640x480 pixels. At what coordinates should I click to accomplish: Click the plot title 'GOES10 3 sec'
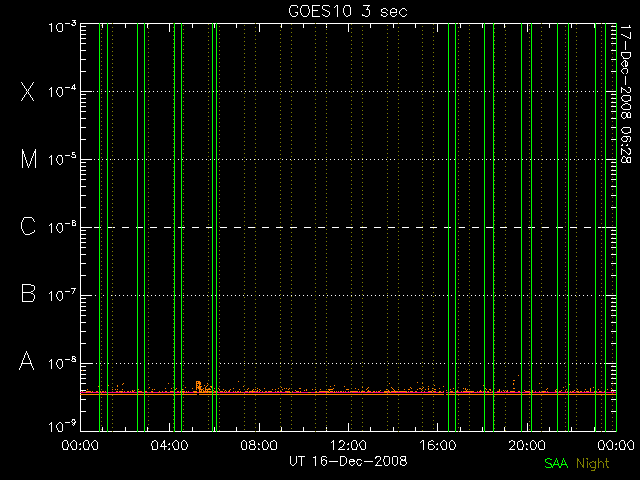click(x=348, y=11)
